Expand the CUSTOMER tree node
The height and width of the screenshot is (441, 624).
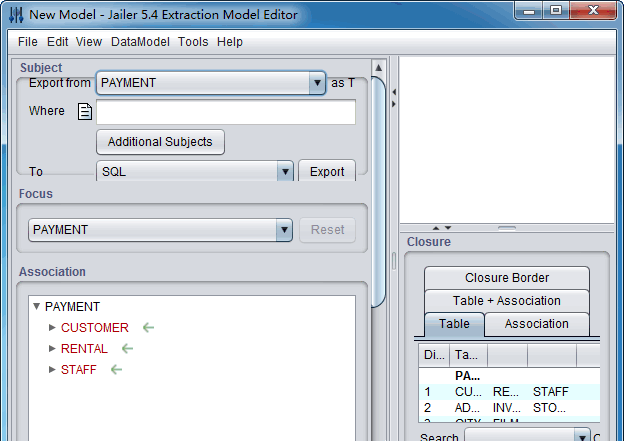(52, 327)
